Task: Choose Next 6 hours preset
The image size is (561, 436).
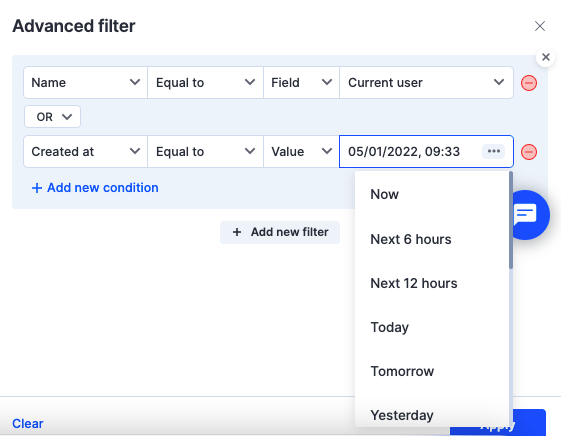Action: 432,239
